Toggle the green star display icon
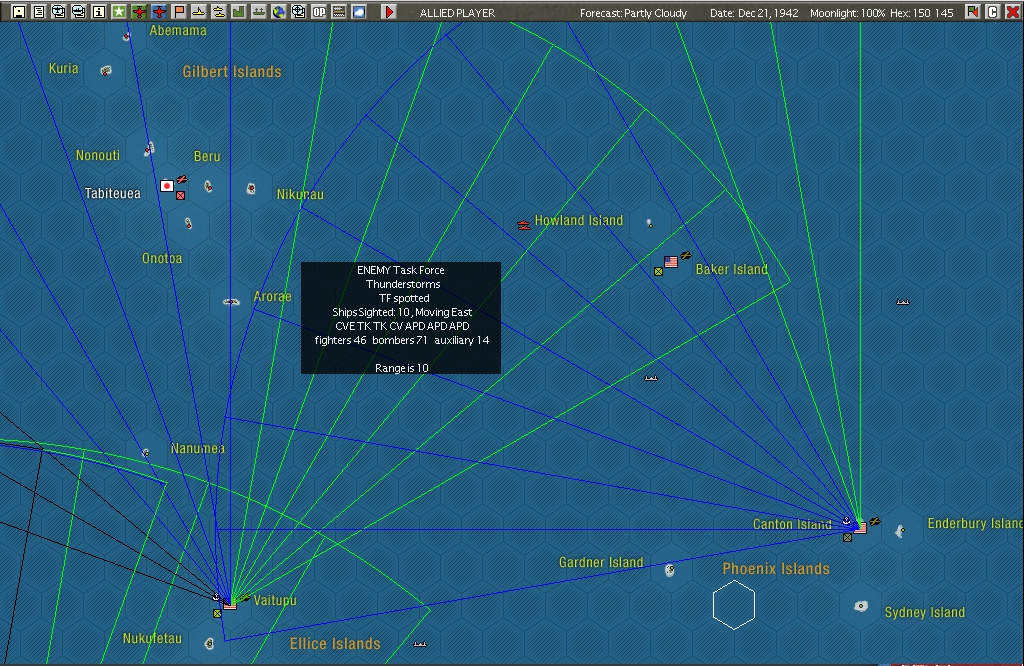 120,12
